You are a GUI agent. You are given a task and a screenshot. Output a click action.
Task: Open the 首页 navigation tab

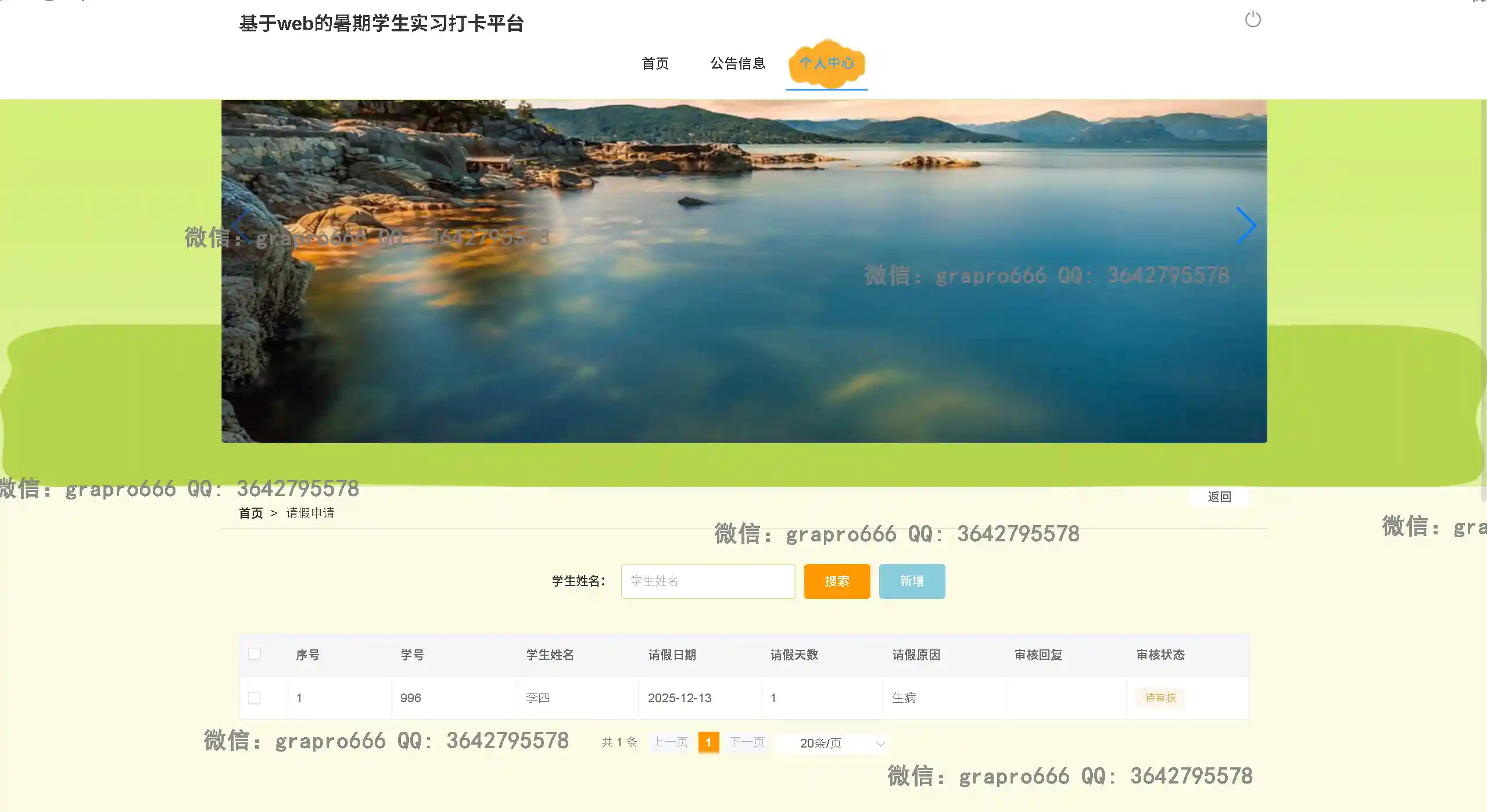pyautogui.click(x=655, y=63)
